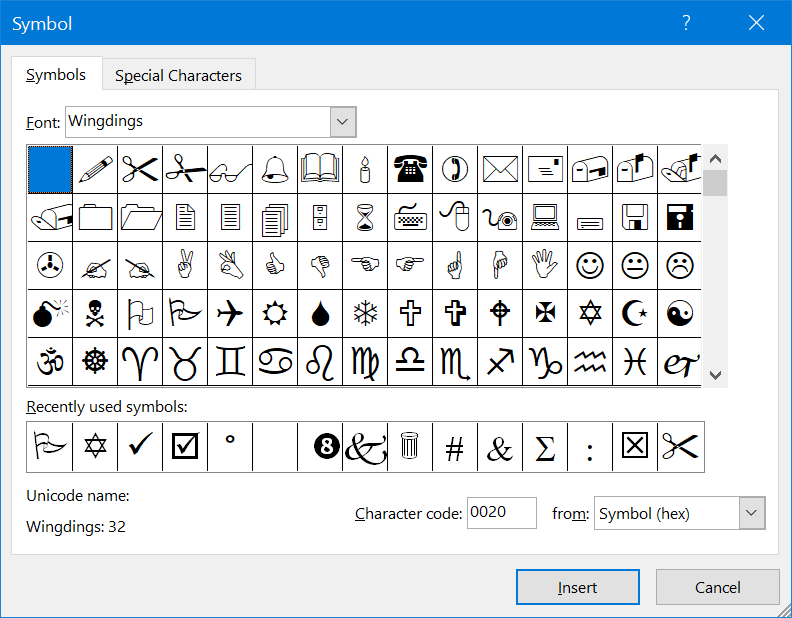Select the floppy disk symbol
Screen dimensions: 792x618
[635, 217]
